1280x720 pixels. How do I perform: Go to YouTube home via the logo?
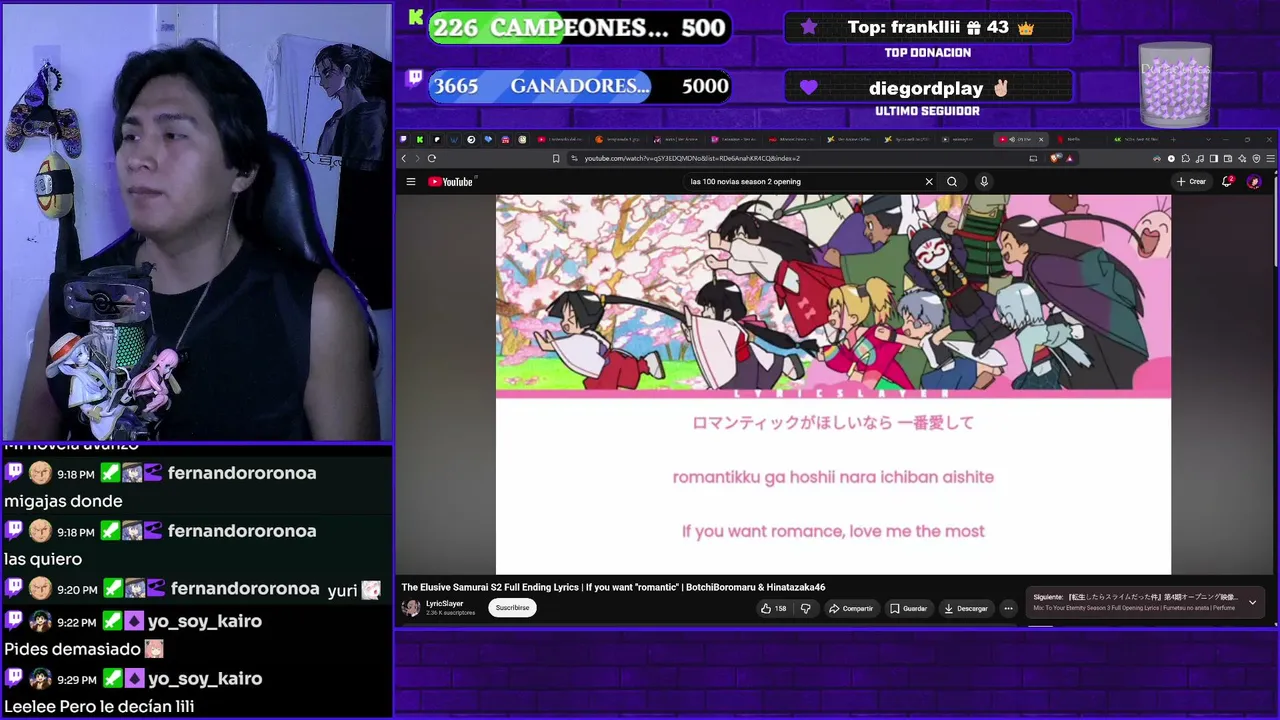pos(450,182)
